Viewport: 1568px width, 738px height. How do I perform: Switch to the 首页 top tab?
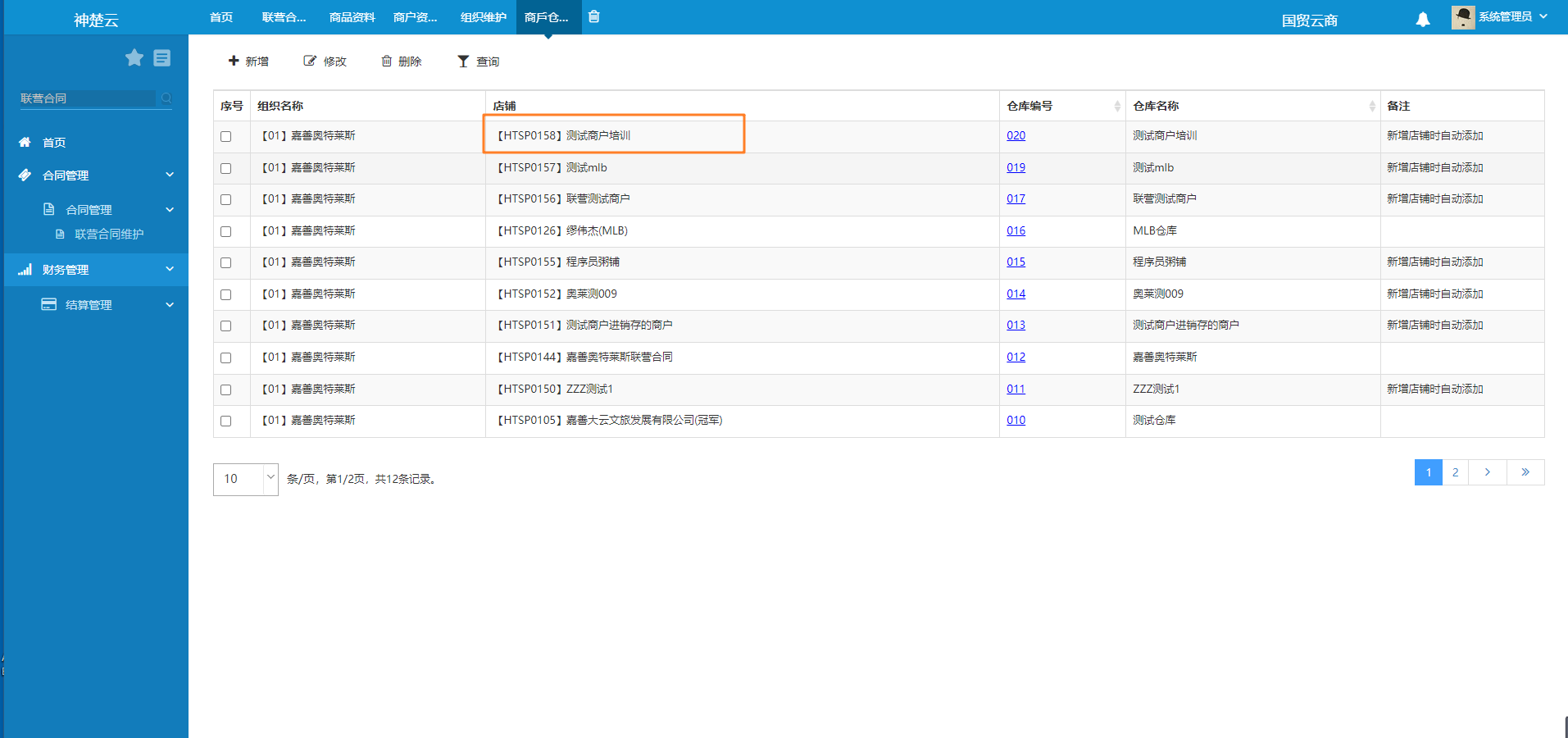click(221, 17)
